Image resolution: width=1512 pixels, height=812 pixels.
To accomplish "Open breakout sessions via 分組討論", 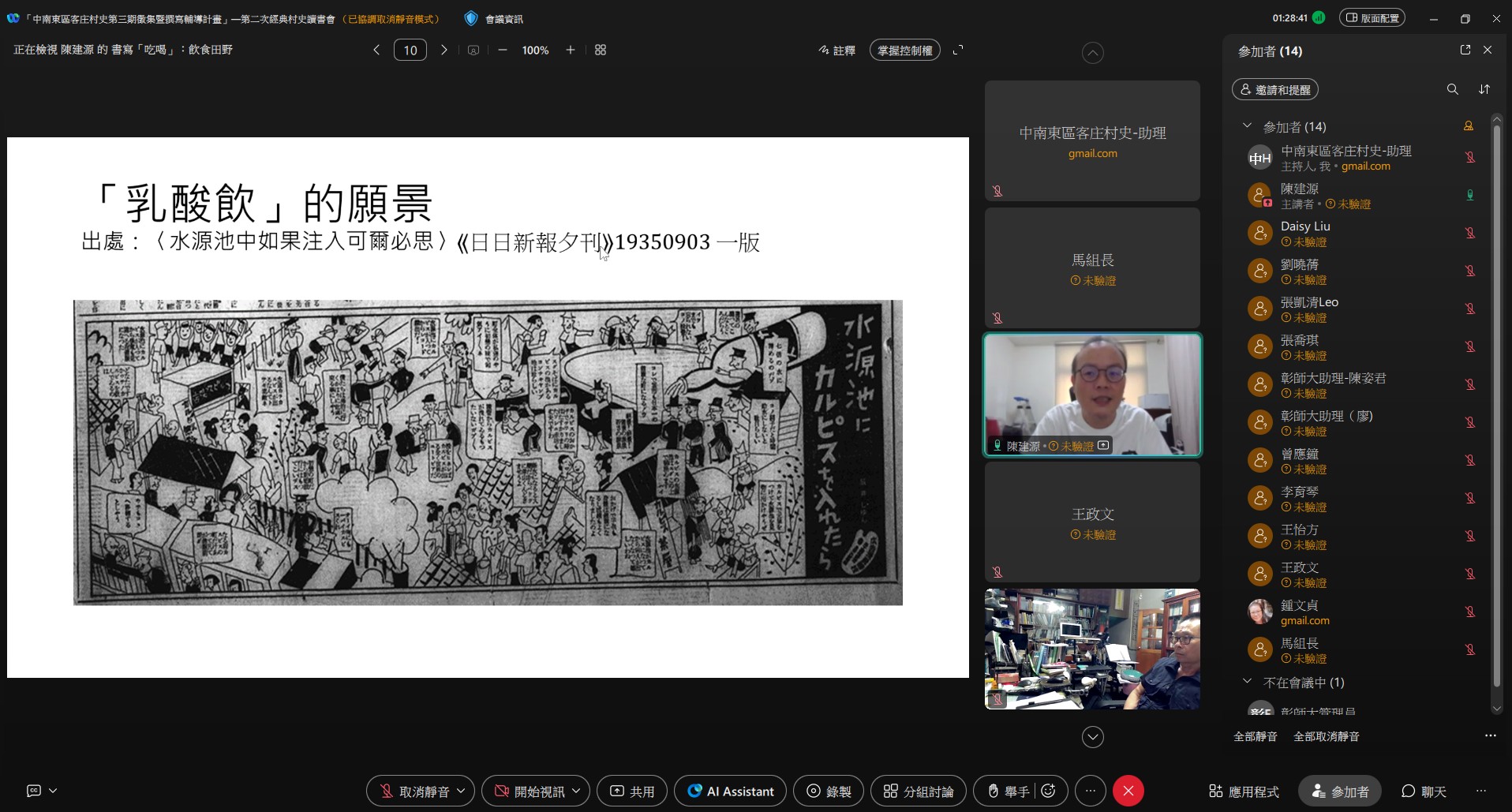I will click(917, 791).
